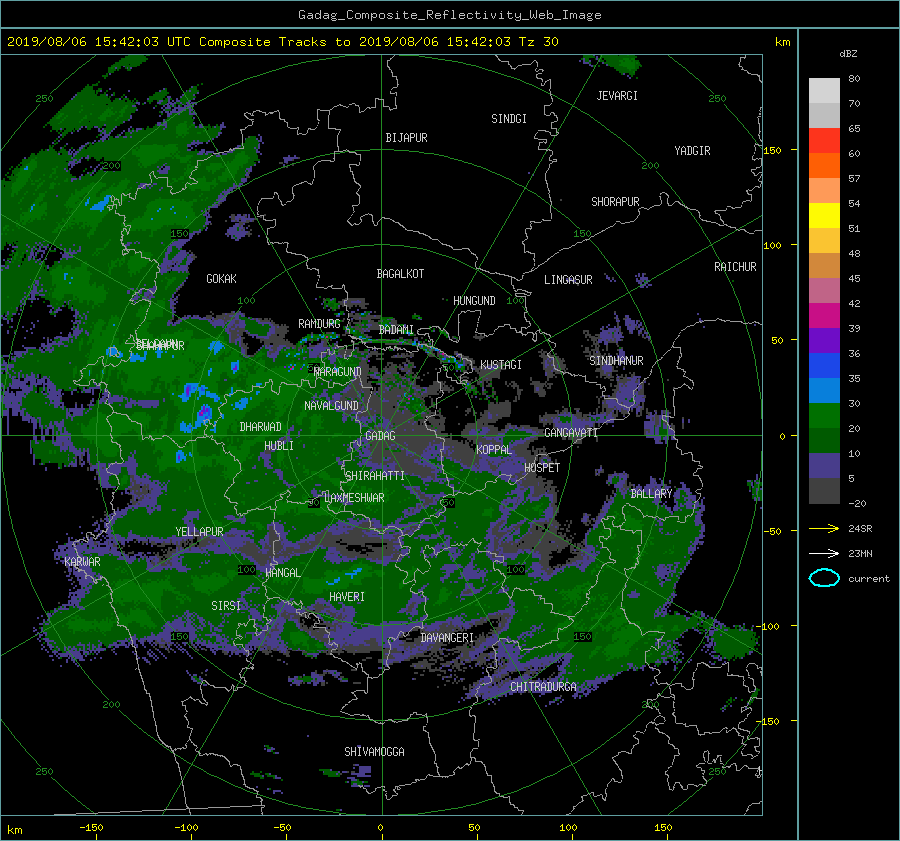
Task: Select the orange 57-60 dBZ legend swatch
Action: point(824,165)
